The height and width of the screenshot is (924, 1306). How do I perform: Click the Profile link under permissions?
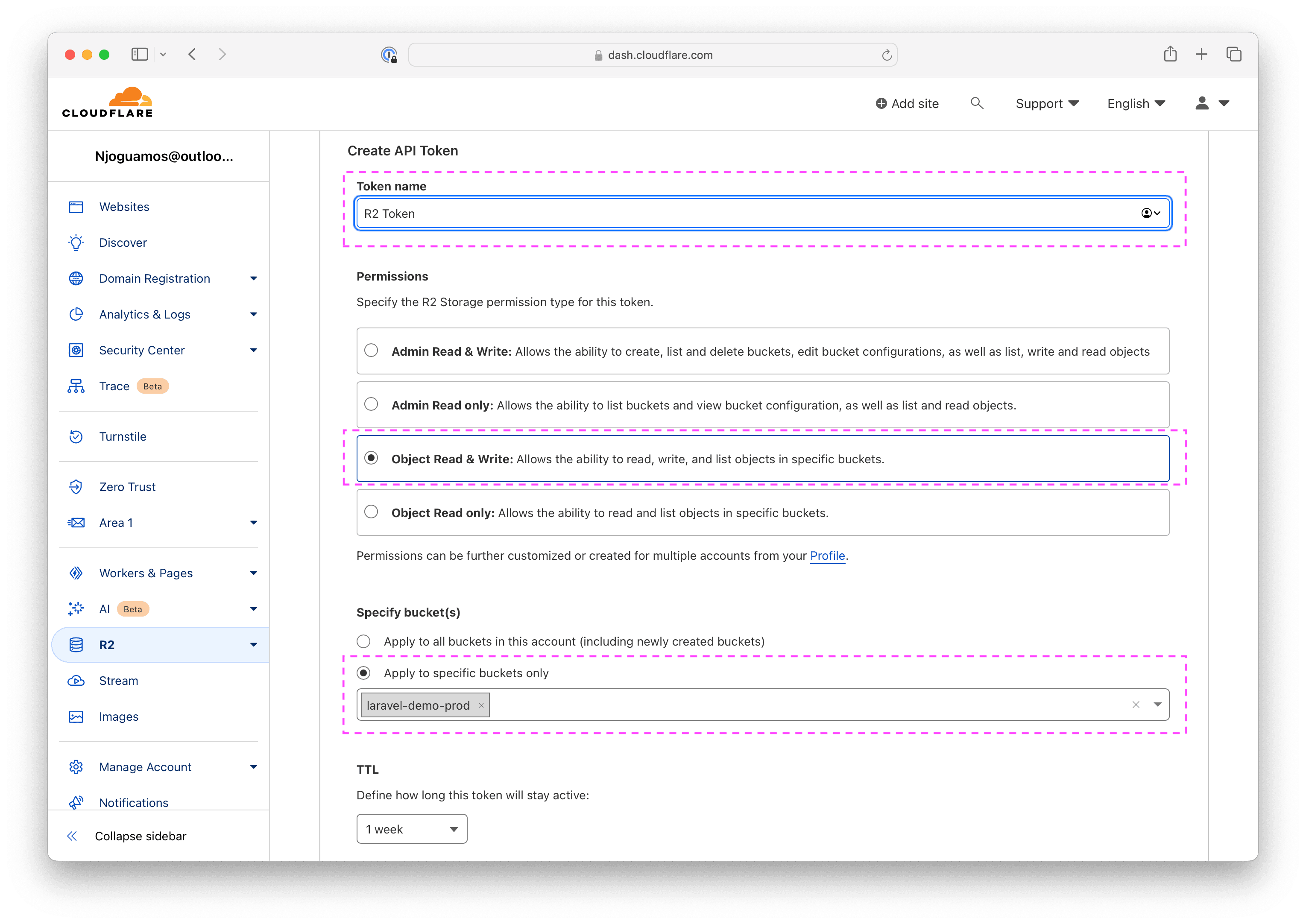click(827, 556)
